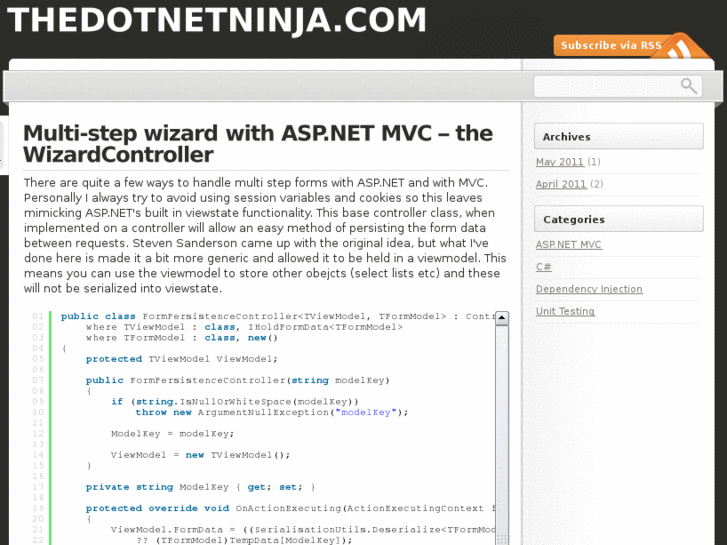Screen dimensions: 727x545
Task: Open the Unit Testing category
Action: tap(565, 311)
